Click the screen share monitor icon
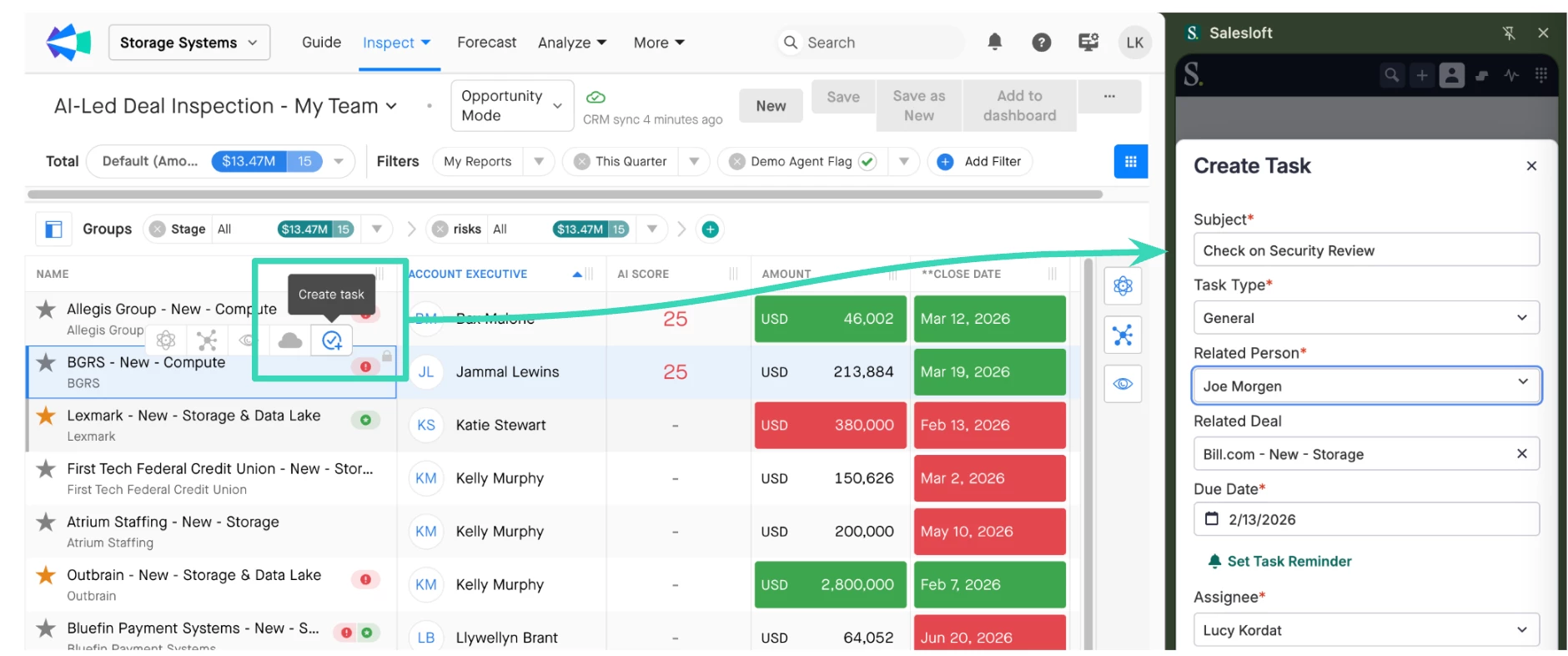 click(x=1088, y=42)
